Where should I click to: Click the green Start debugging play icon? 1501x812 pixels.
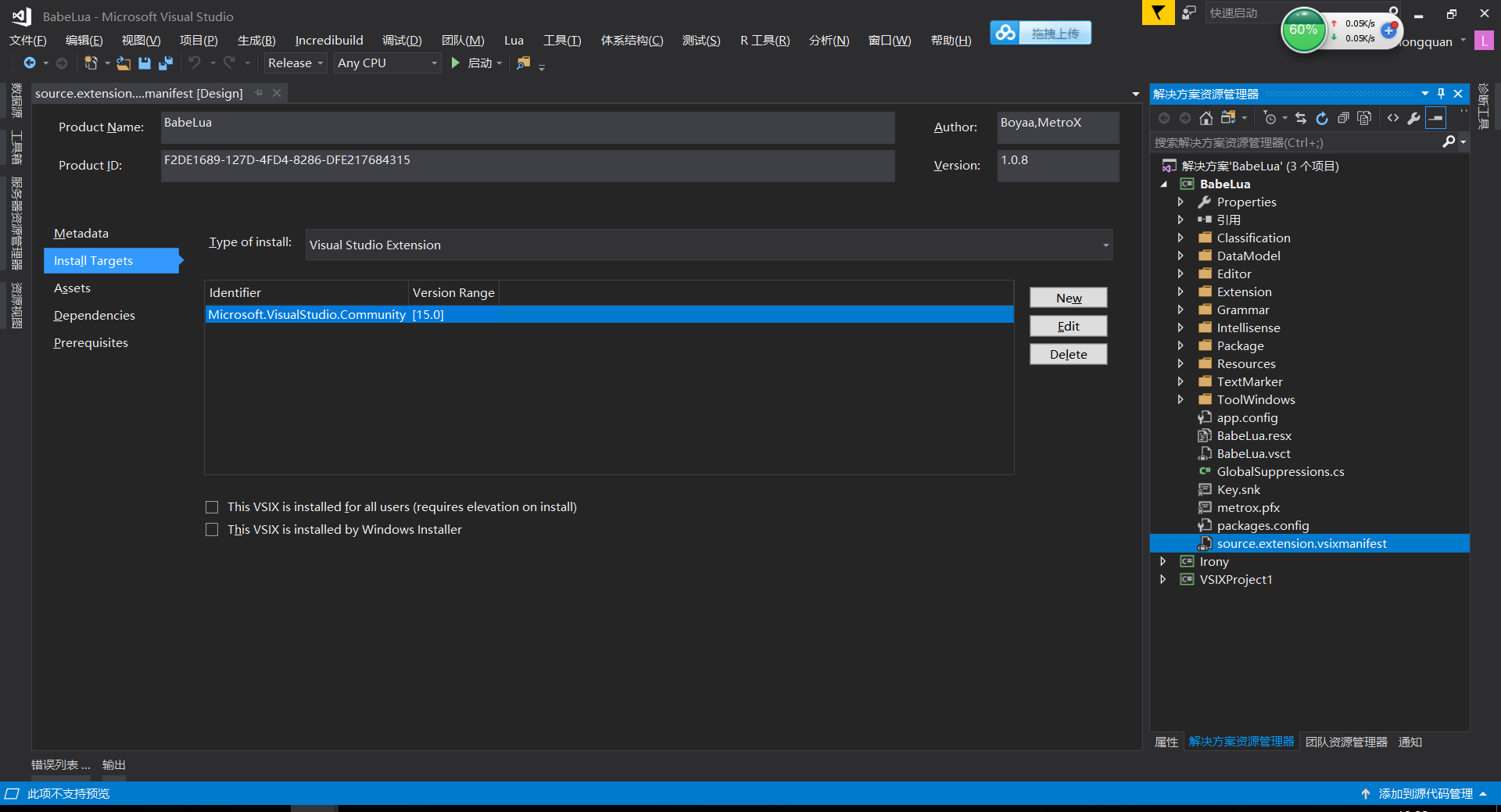pos(455,63)
